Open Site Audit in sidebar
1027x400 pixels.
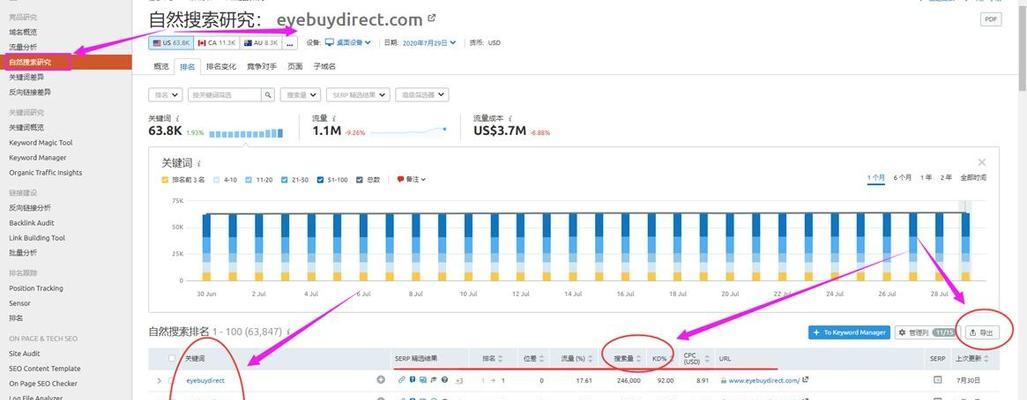(x=24, y=354)
